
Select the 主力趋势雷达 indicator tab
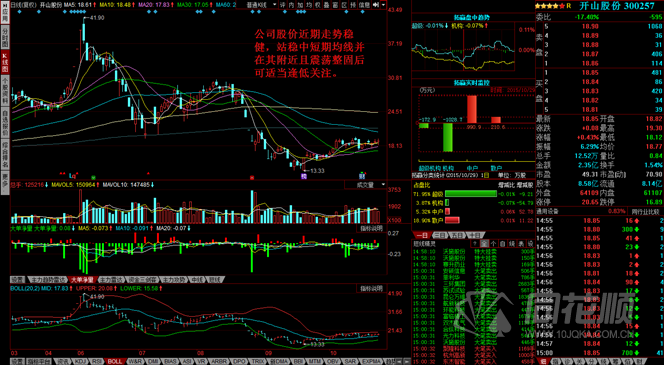point(48,280)
